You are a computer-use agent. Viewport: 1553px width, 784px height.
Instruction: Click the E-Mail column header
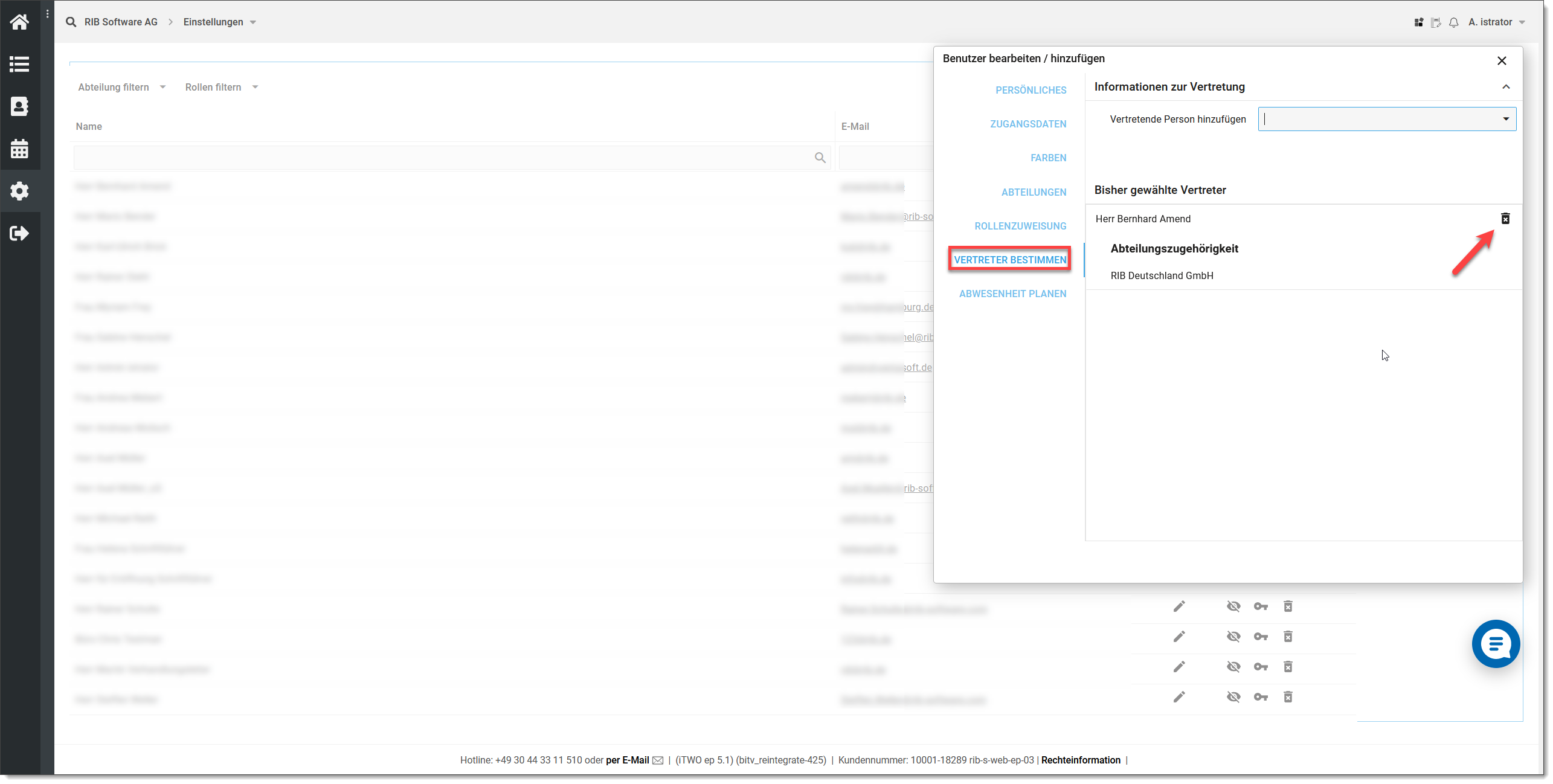(x=855, y=126)
